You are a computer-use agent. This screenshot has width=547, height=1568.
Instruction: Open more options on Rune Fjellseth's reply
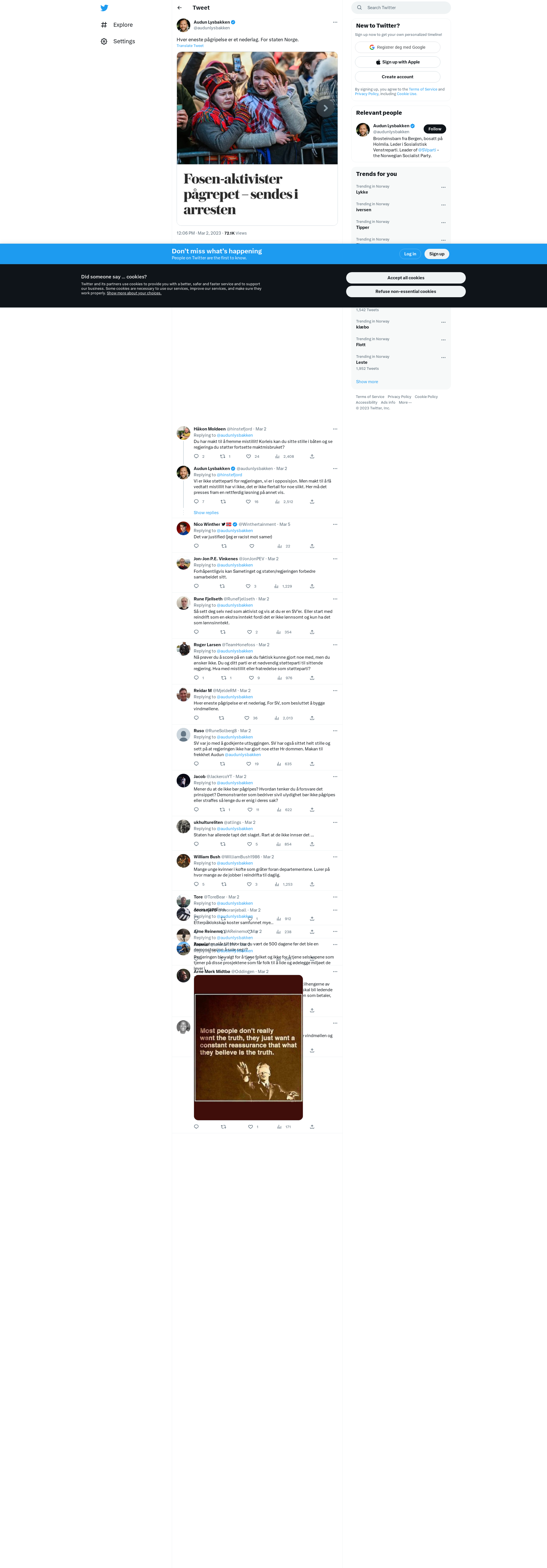pyautogui.click(x=335, y=599)
